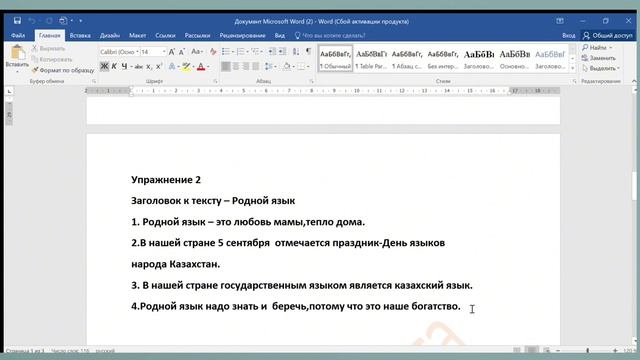Open shading paint bucket
The image size is (640, 360).
[x=287, y=66]
